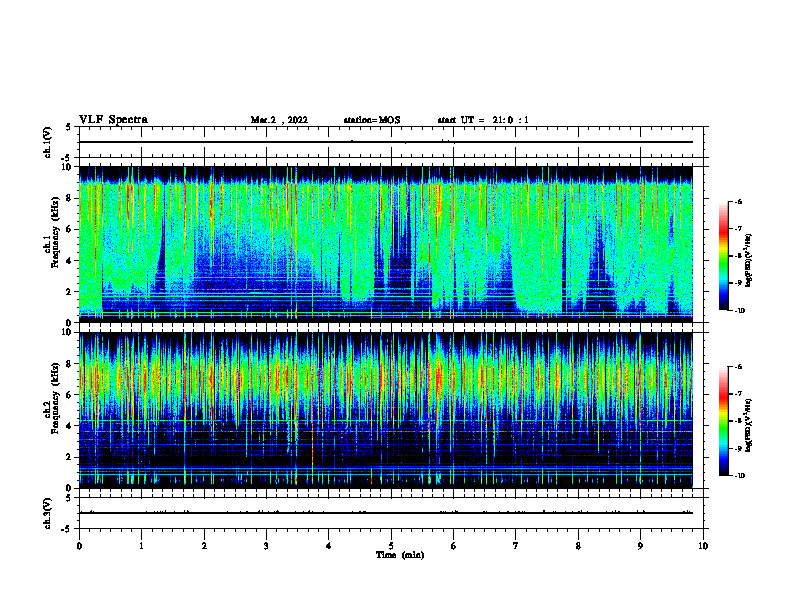
Task: Click the "-10" tick on ch.1 color bar
Action: 739,311
